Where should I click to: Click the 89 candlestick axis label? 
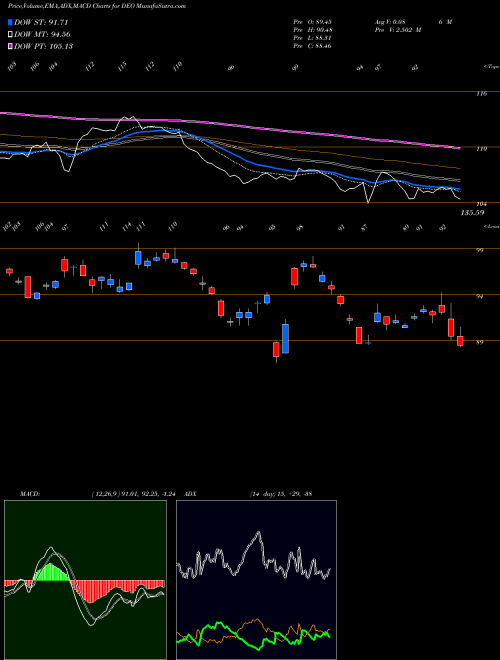point(479,343)
